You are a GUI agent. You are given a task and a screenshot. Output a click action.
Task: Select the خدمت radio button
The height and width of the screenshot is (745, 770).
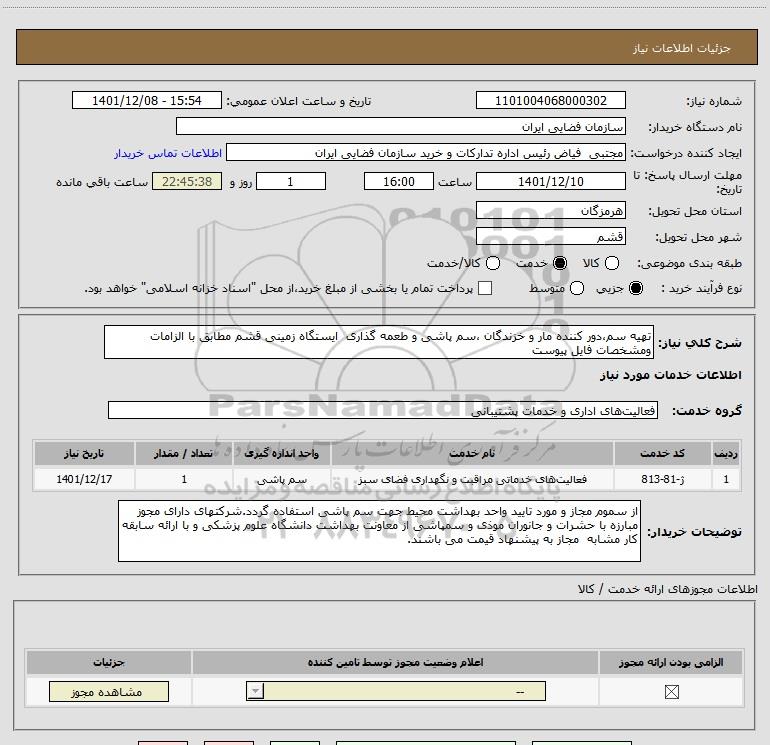coord(559,263)
